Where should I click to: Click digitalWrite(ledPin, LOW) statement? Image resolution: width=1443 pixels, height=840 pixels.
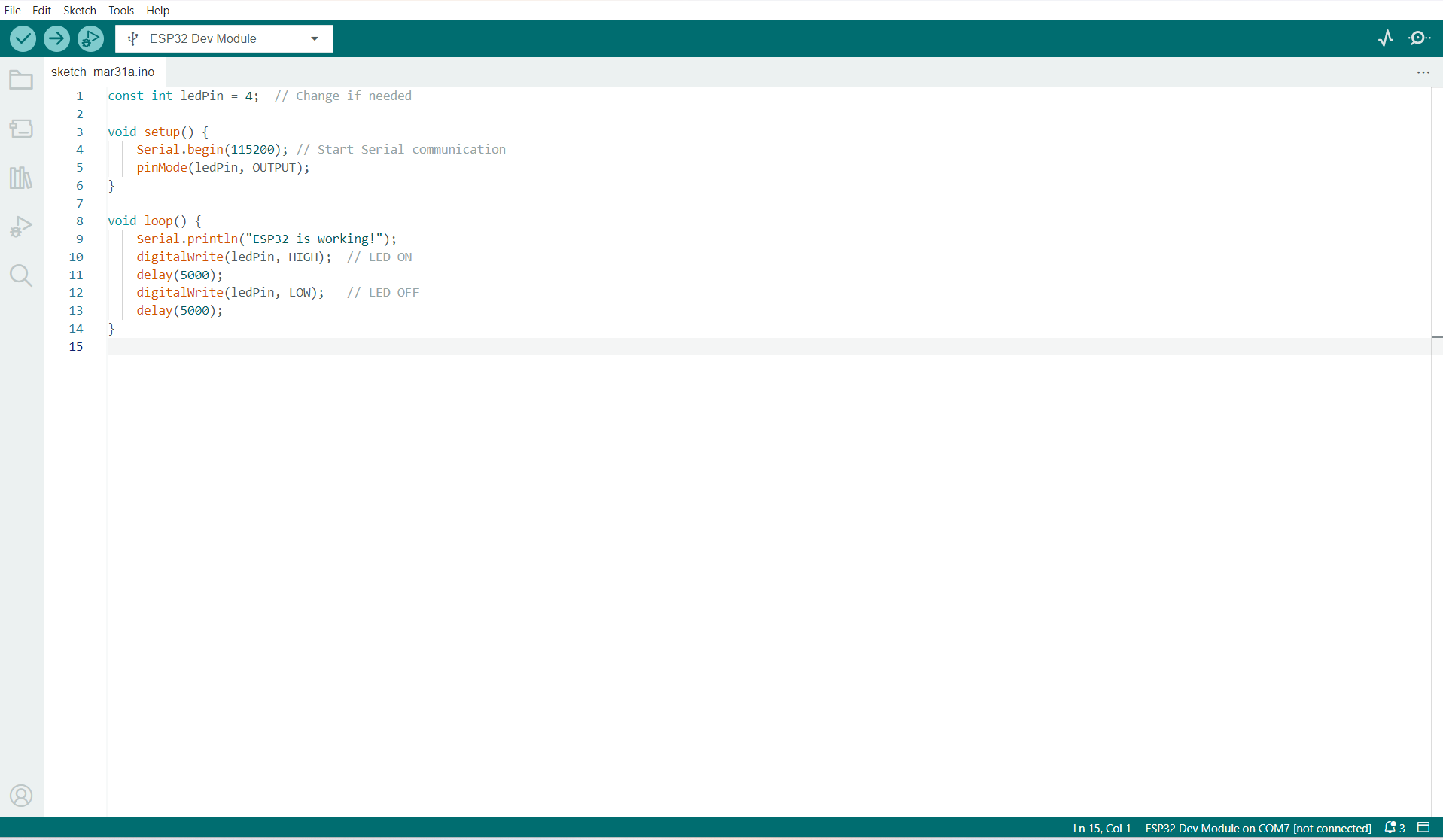click(230, 293)
